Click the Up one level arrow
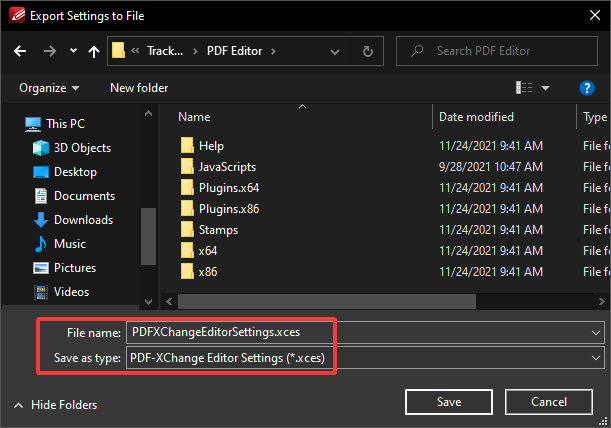 coord(93,50)
